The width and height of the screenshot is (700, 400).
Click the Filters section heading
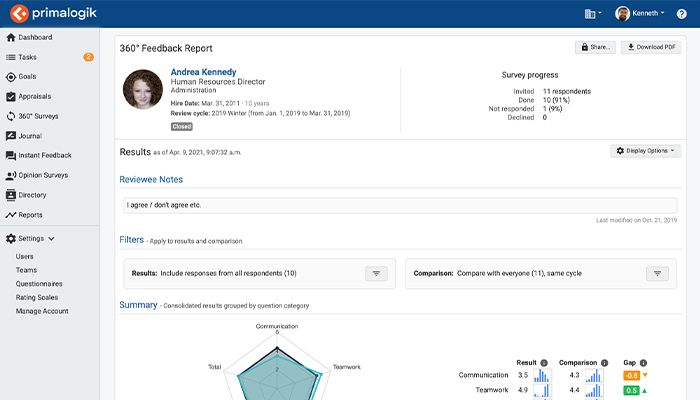(x=132, y=240)
